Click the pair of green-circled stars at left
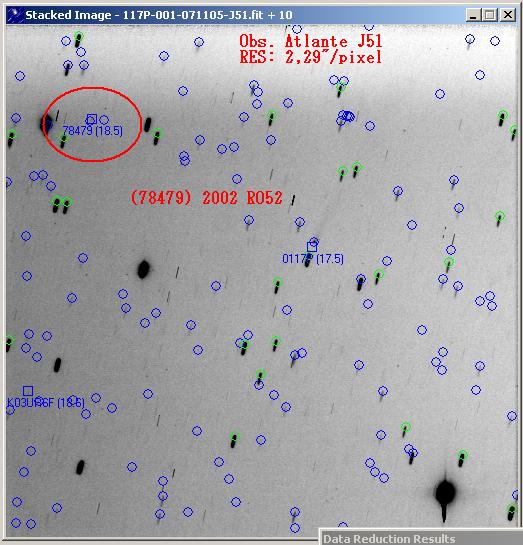Viewport: 523px width, 545px height. [x=61, y=205]
